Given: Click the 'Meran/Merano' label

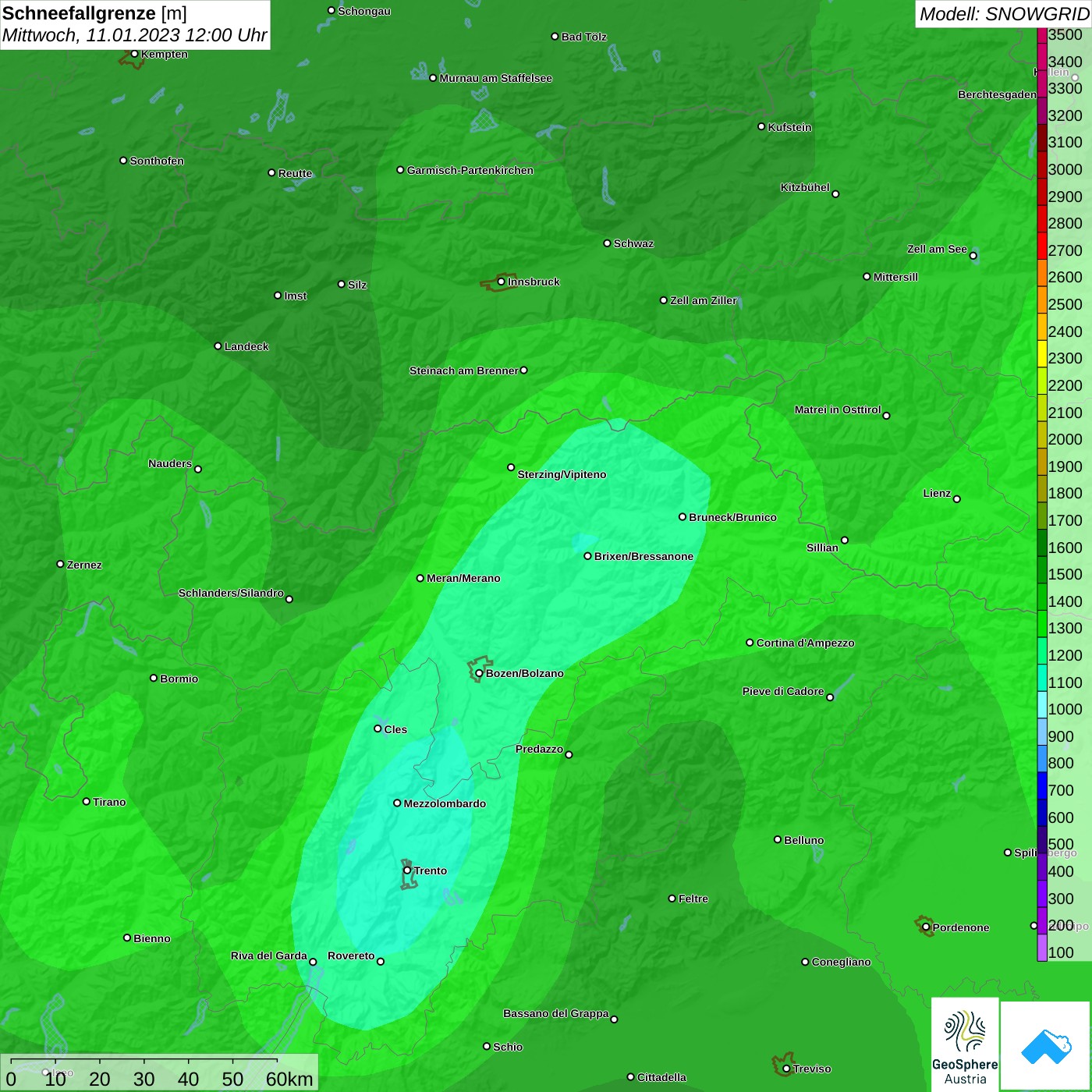Looking at the screenshot, I should [x=463, y=578].
